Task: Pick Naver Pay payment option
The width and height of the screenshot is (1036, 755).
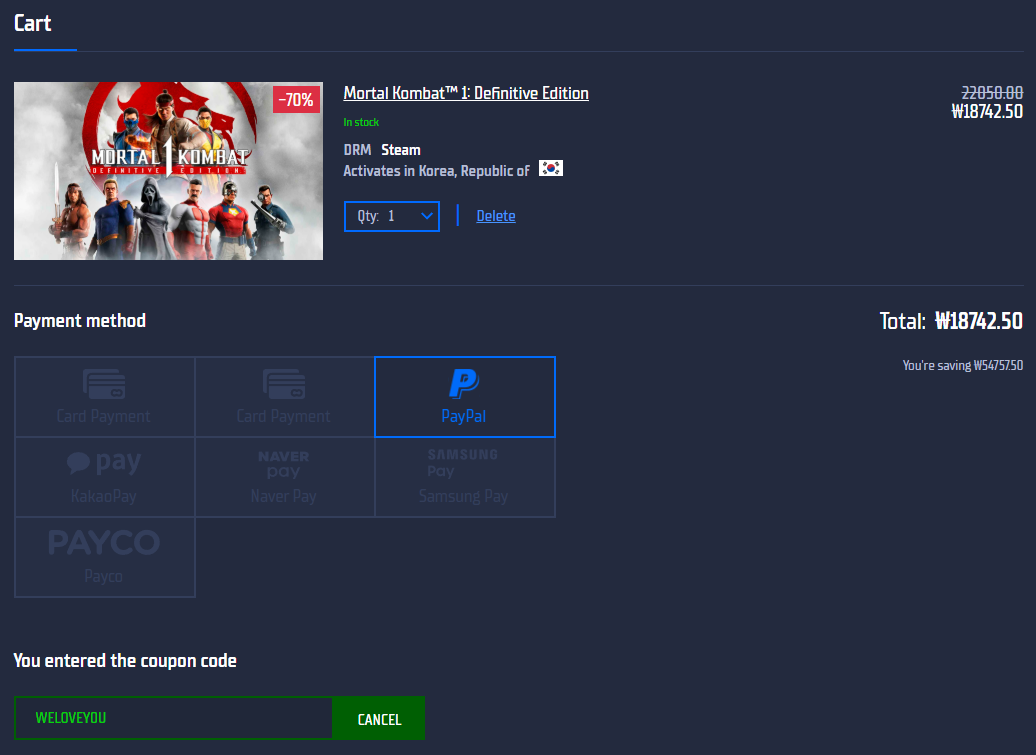Action: (x=284, y=477)
